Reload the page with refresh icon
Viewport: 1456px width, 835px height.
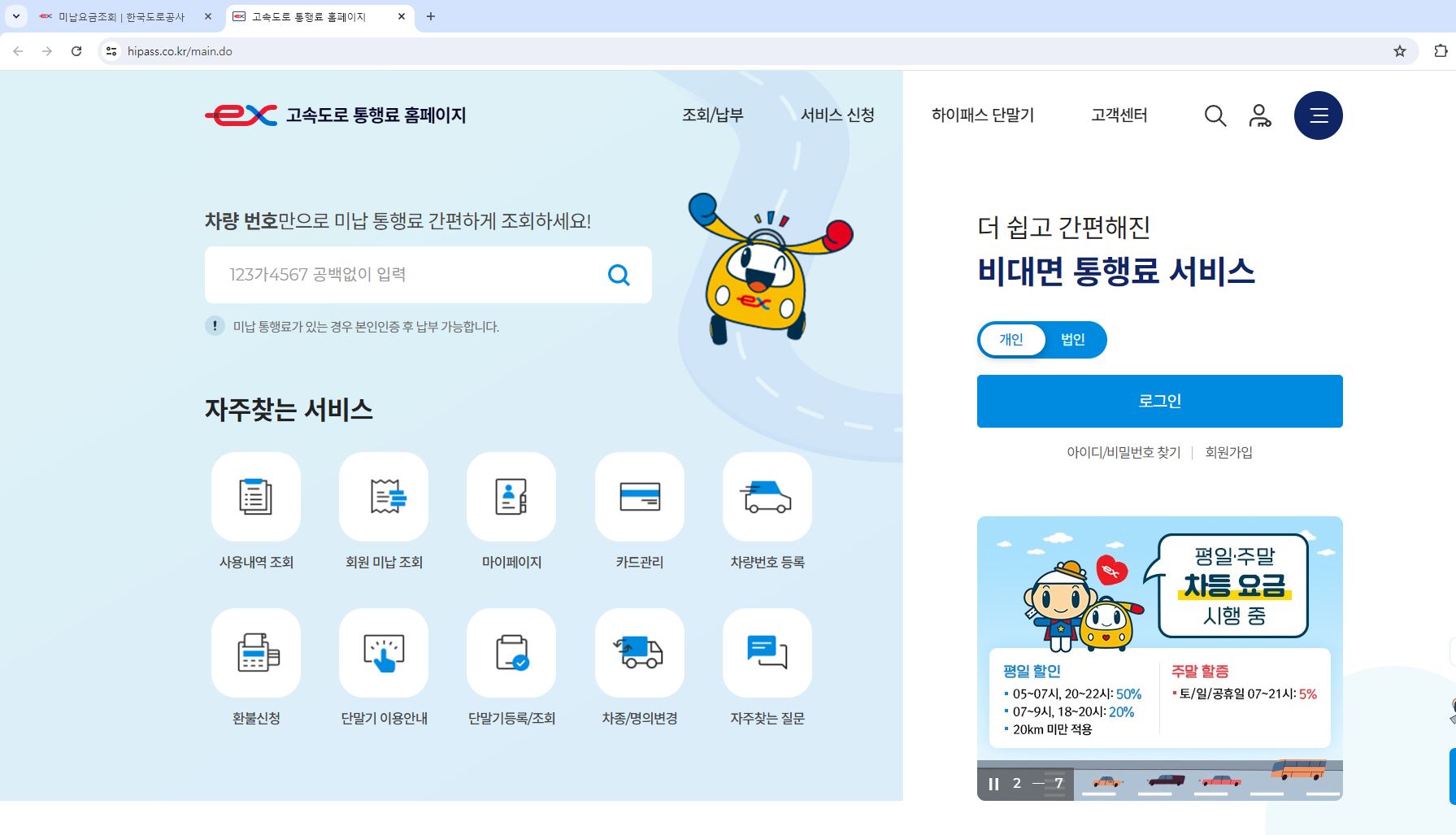pos(76,51)
